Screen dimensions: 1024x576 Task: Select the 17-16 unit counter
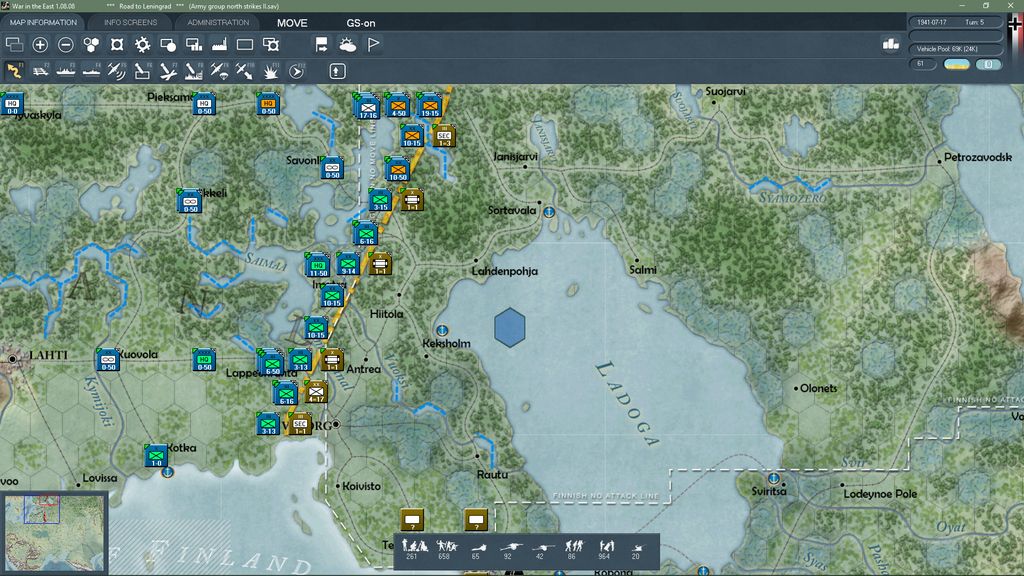pyautogui.click(x=368, y=106)
